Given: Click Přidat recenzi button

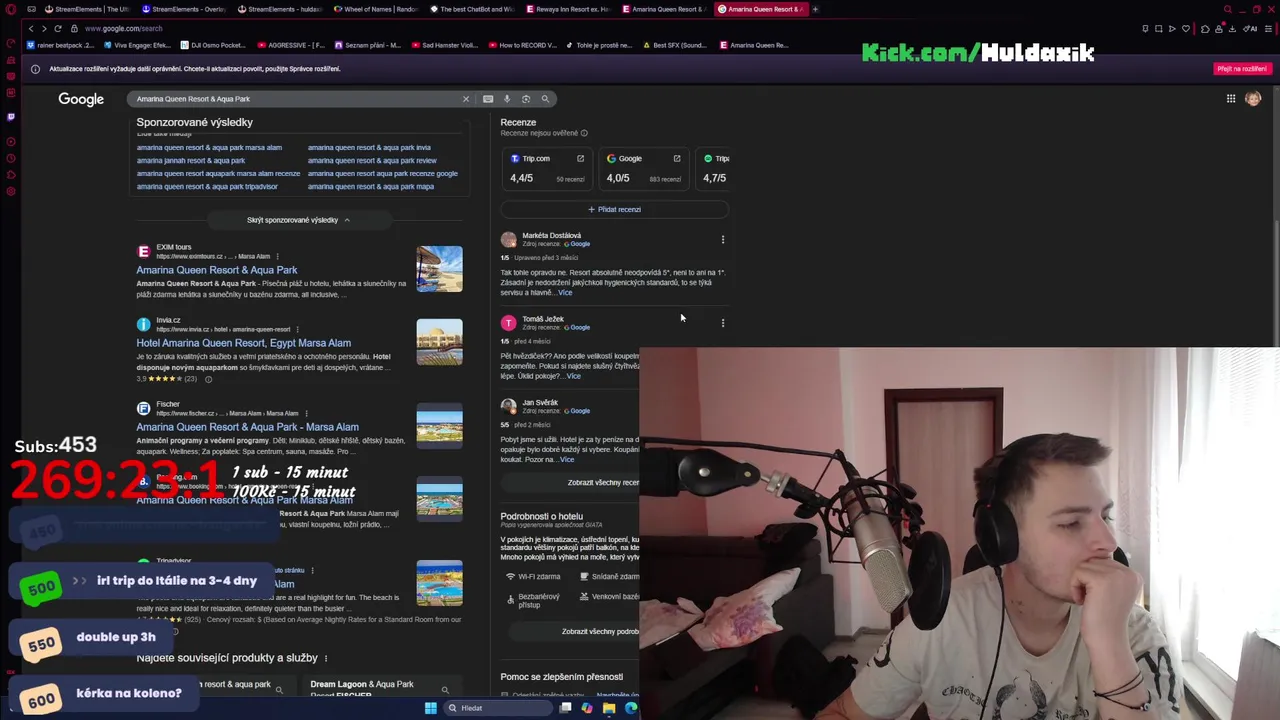Looking at the screenshot, I should point(614,209).
